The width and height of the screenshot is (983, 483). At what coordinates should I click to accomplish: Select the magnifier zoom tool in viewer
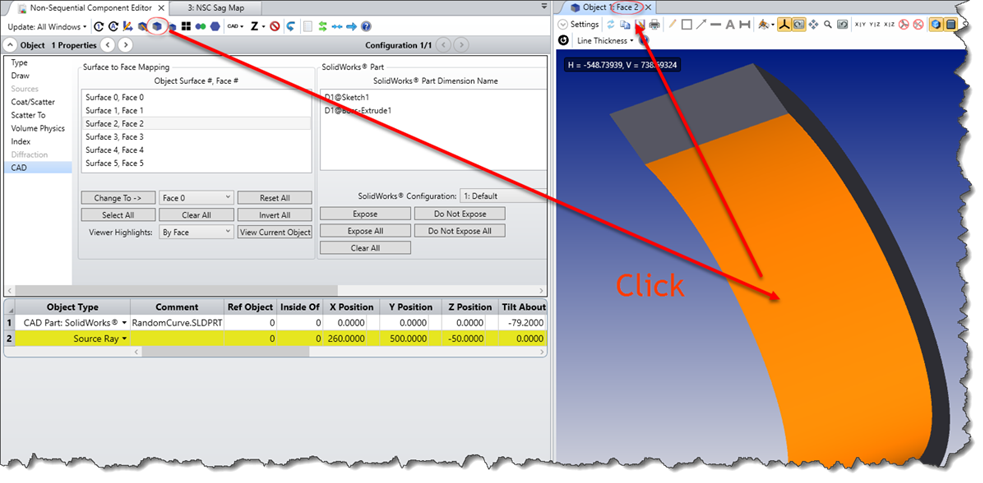[828, 24]
